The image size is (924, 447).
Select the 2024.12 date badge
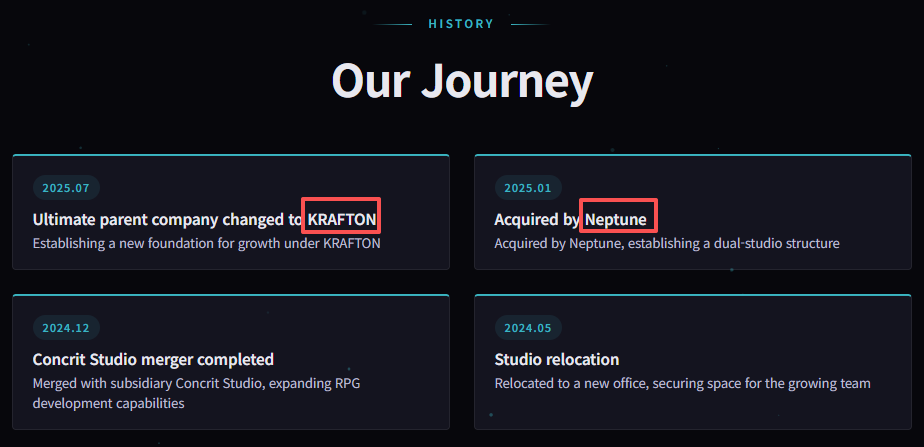pos(66,328)
